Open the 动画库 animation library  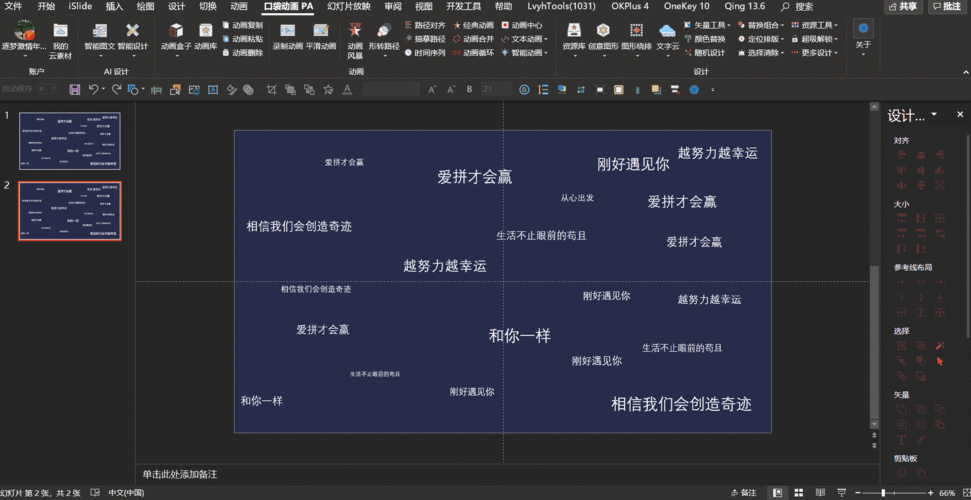click(206, 37)
